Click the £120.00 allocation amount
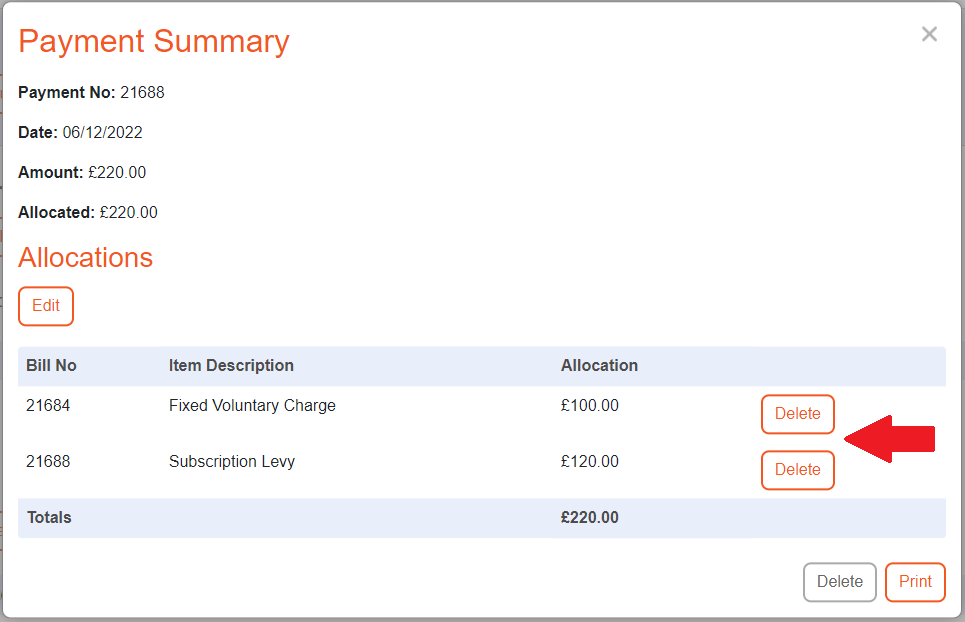Screen dimensions: 965x622 pyautogui.click(x=590, y=461)
